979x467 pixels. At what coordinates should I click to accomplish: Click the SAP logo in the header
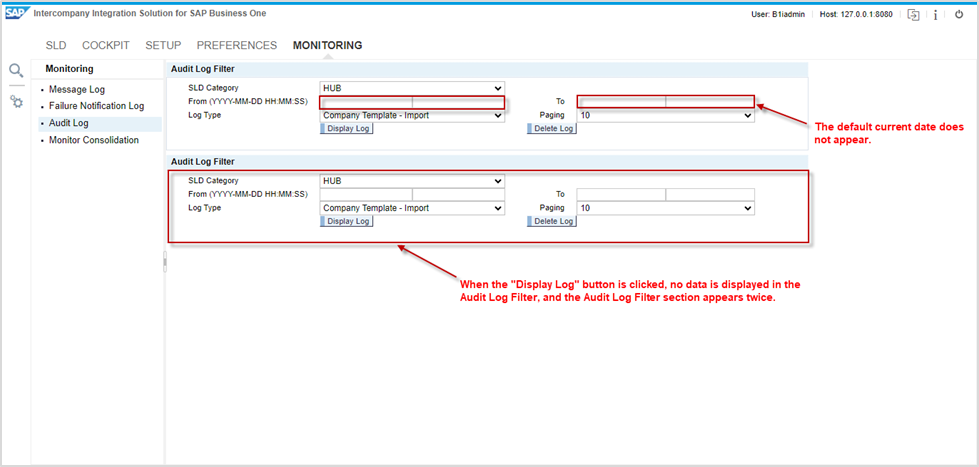coord(16,14)
